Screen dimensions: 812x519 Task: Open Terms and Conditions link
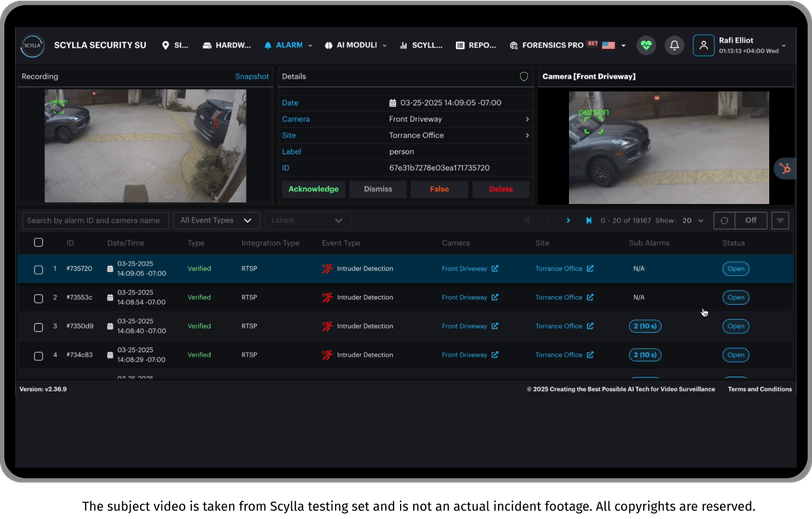(x=760, y=389)
